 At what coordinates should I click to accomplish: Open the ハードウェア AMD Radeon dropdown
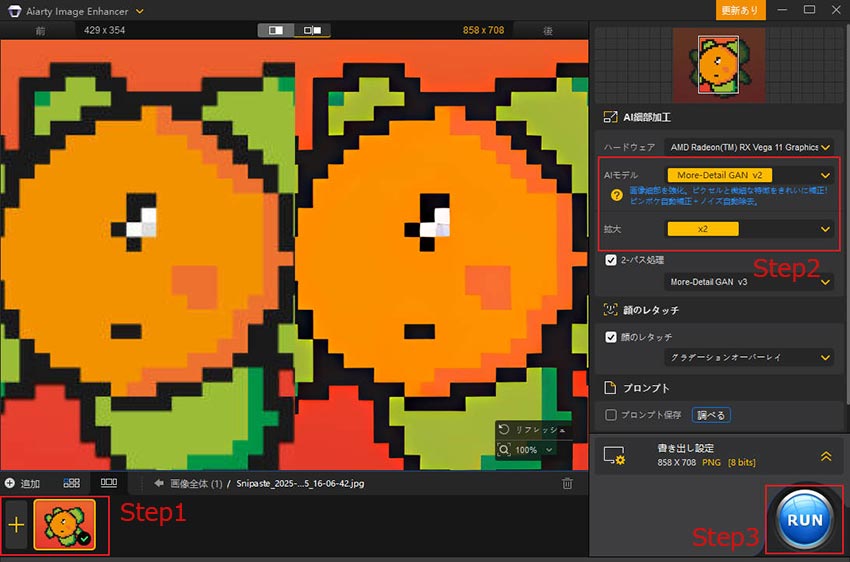coord(749,147)
